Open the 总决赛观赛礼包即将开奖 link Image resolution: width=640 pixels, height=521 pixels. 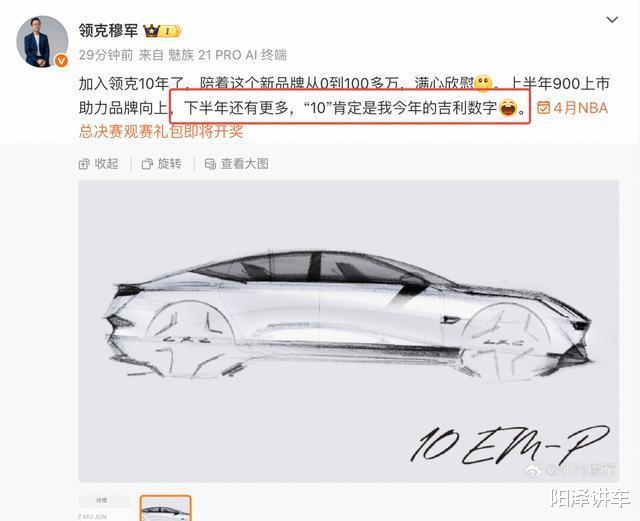pyautogui.click(x=161, y=131)
